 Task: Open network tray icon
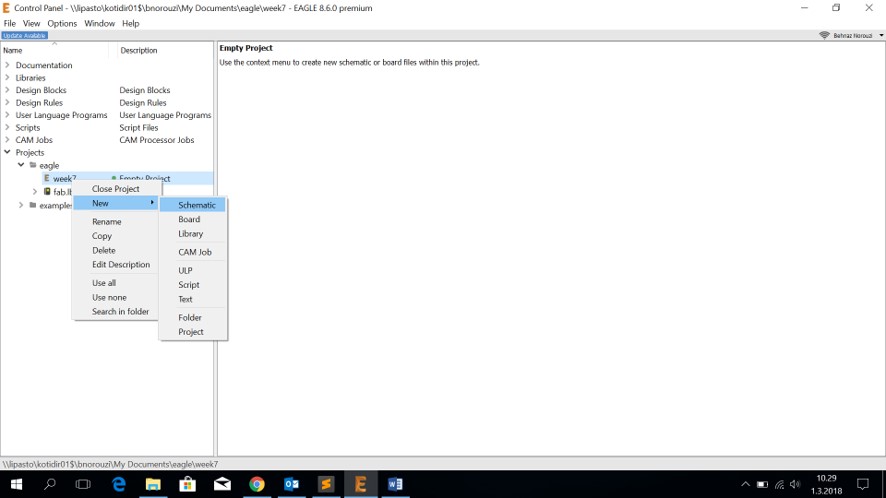click(780, 484)
